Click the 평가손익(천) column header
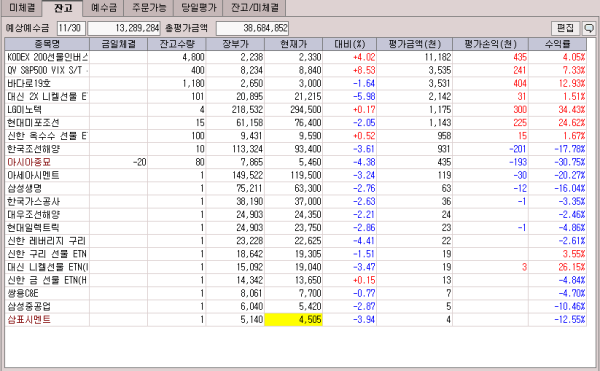 (491, 44)
